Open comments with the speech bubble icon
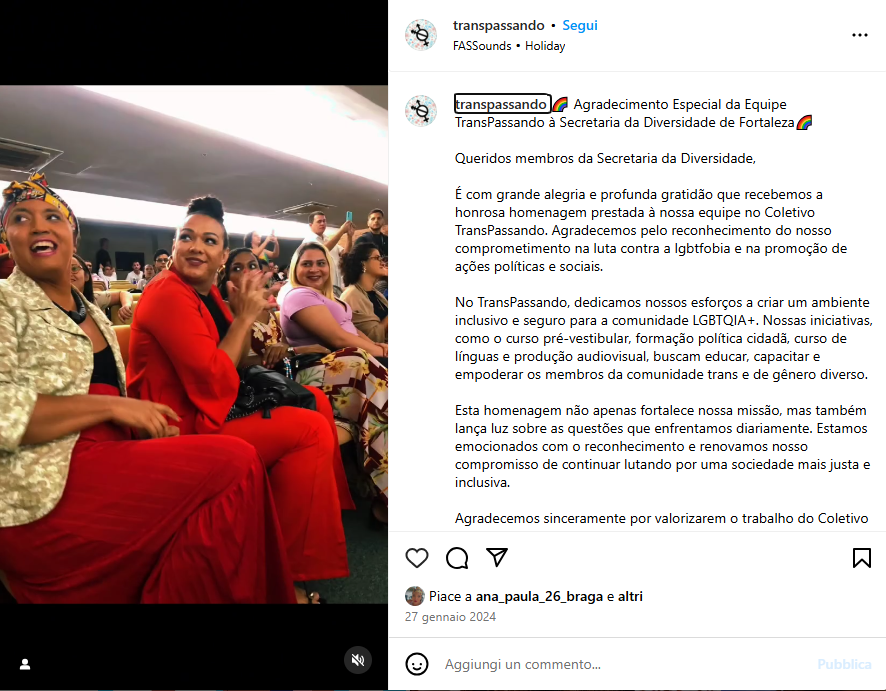This screenshot has width=886, height=691. pos(457,558)
